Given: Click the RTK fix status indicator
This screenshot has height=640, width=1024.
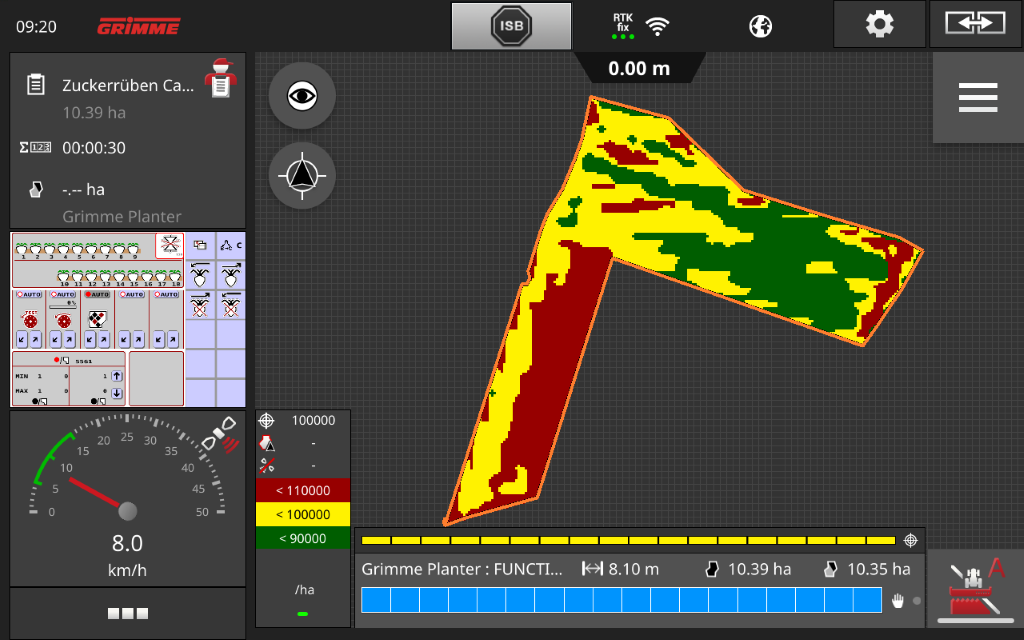Looking at the screenshot, I should click(623, 25).
